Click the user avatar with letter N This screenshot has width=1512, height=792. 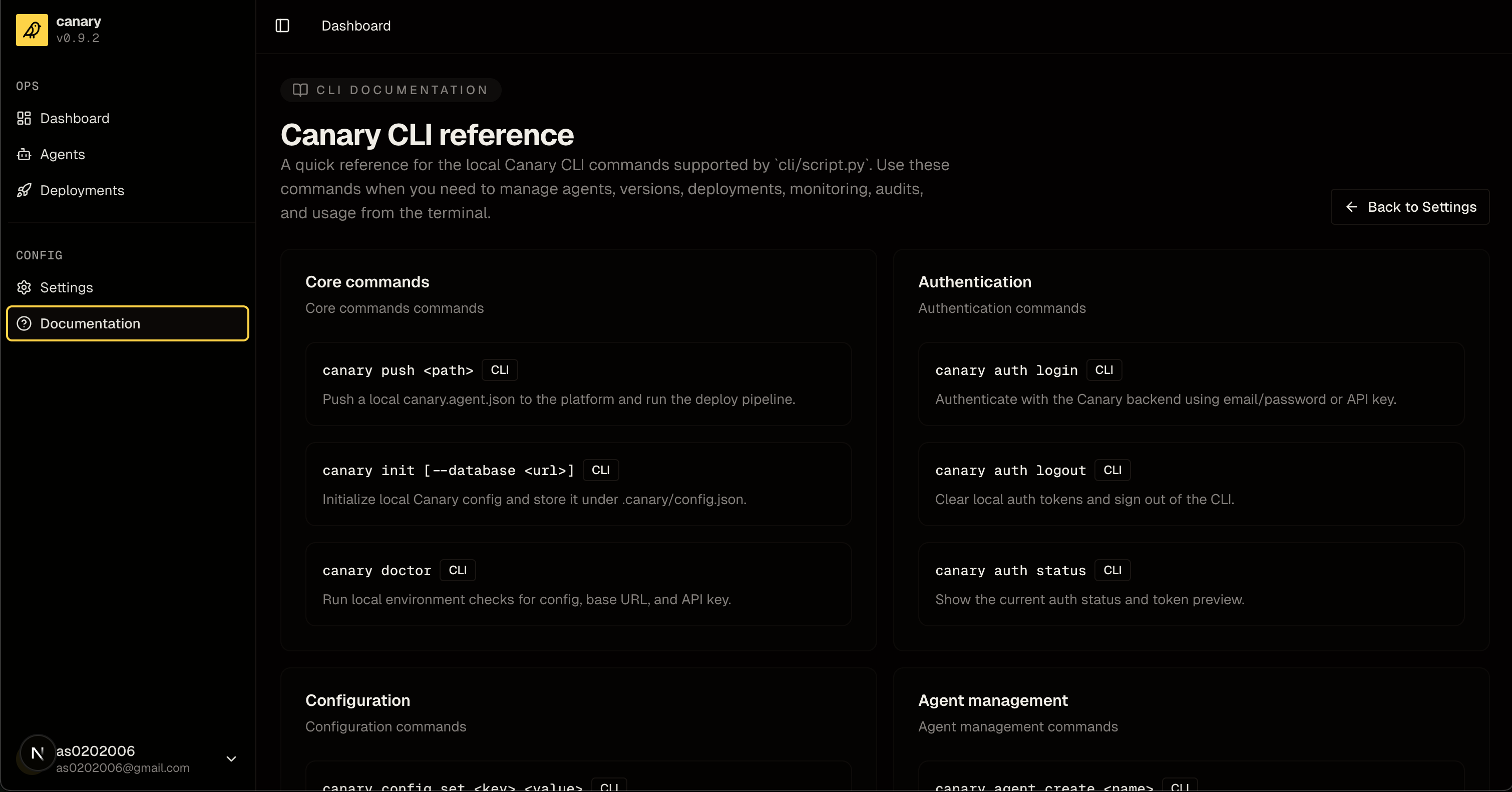[x=38, y=753]
